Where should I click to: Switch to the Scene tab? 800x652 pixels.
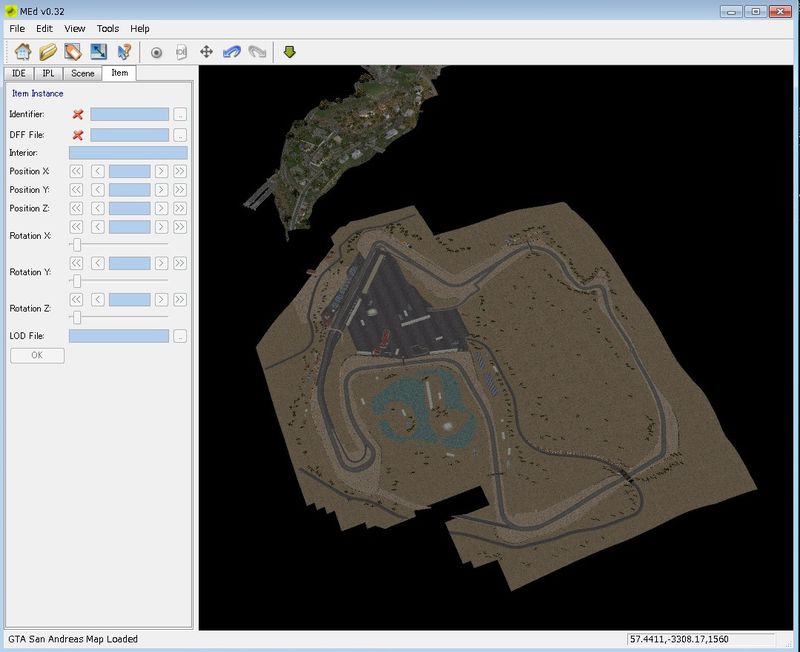pos(83,73)
